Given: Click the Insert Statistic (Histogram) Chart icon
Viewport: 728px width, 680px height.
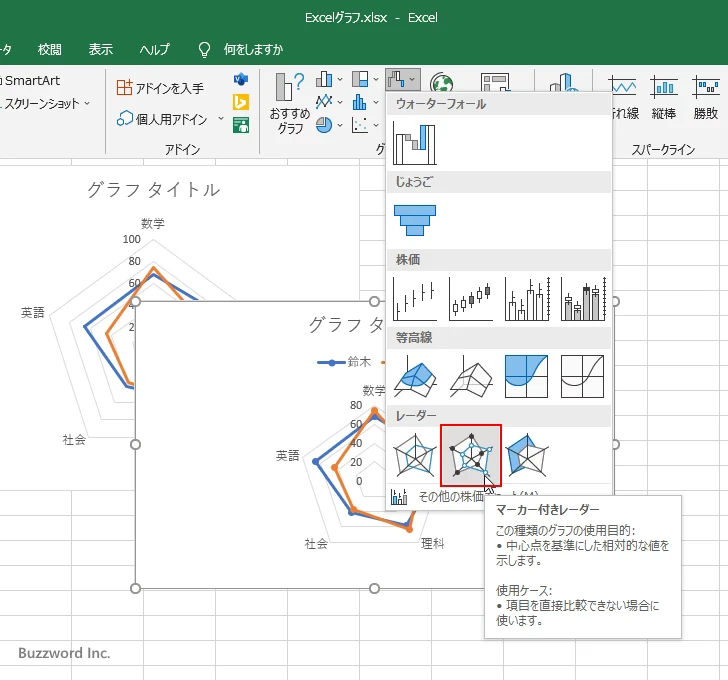Looking at the screenshot, I should pos(360,102).
